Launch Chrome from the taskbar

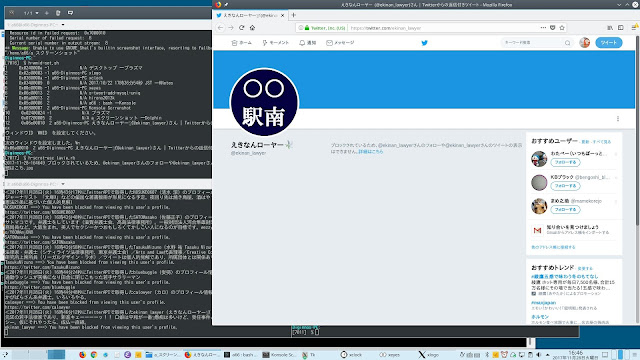click(x=94, y=355)
